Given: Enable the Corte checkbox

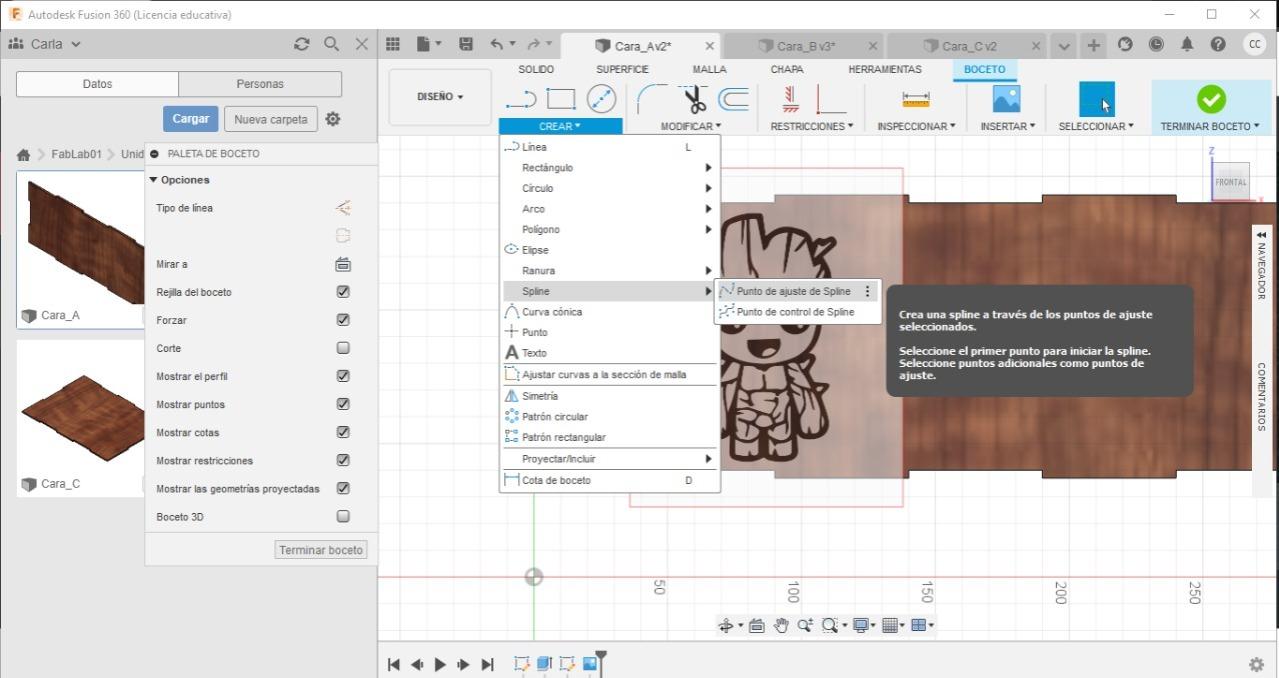Looking at the screenshot, I should 343,348.
